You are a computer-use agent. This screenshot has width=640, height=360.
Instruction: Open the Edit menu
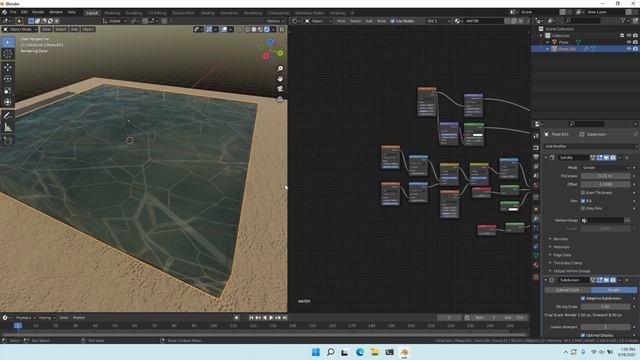(x=24, y=12)
